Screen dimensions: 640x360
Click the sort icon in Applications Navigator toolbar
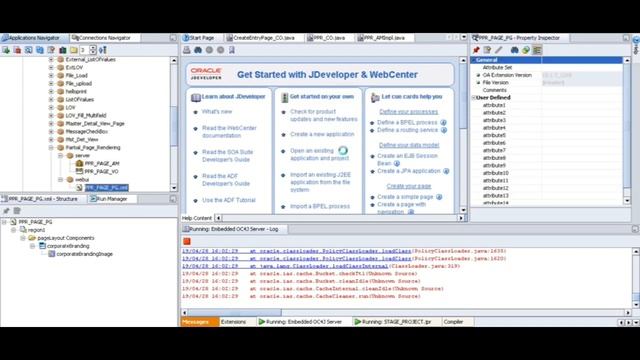coord(103,50)
